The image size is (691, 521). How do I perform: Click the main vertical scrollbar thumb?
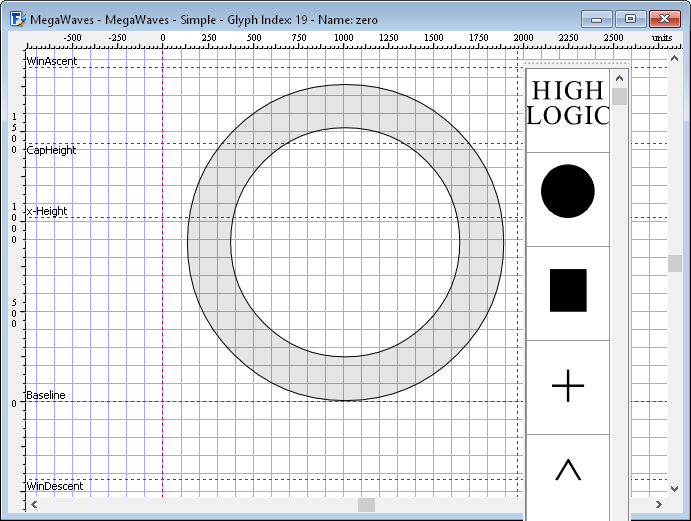[x=675, y=263]
